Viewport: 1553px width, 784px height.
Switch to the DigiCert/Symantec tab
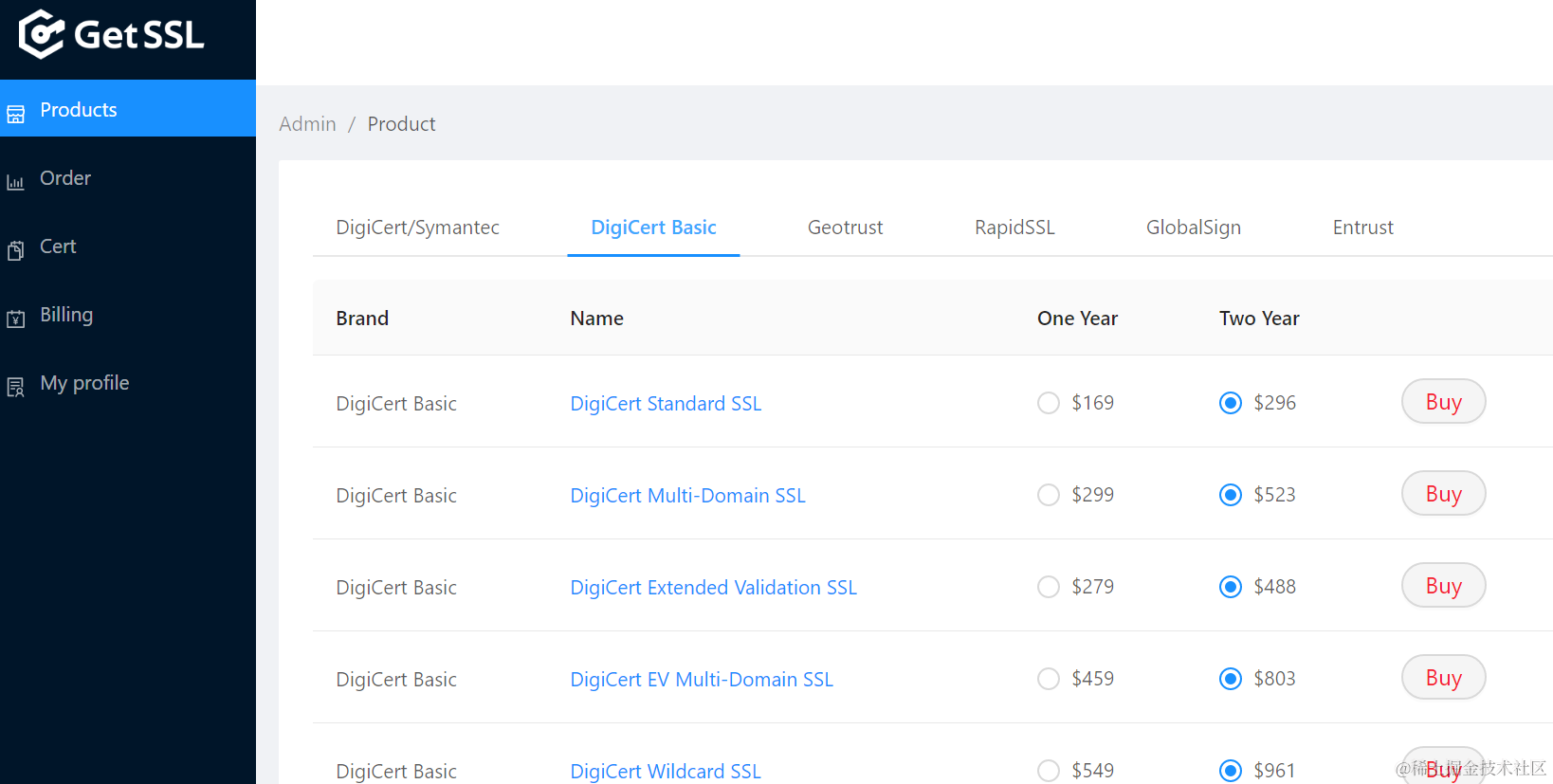tap(417, 228)
